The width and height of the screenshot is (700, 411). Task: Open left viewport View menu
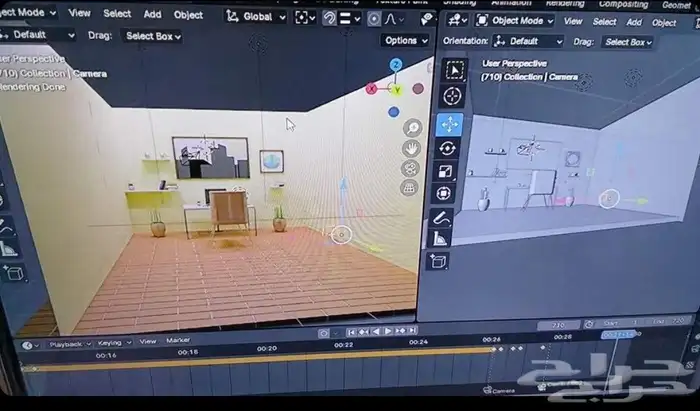click(x=79, y=13)
